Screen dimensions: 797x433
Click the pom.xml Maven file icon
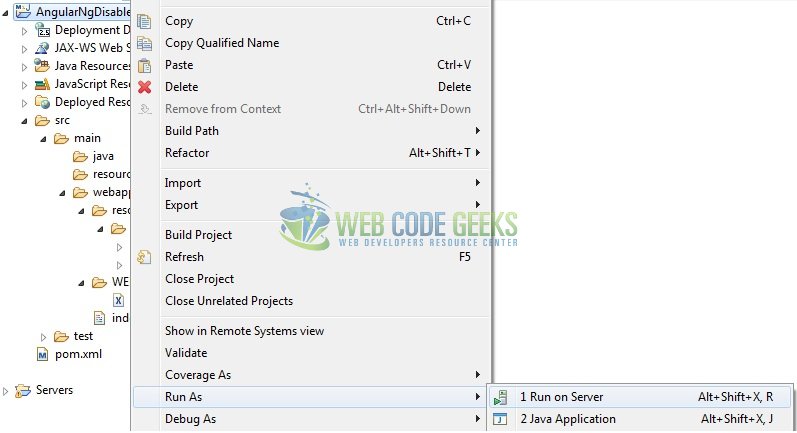[43, 355]
